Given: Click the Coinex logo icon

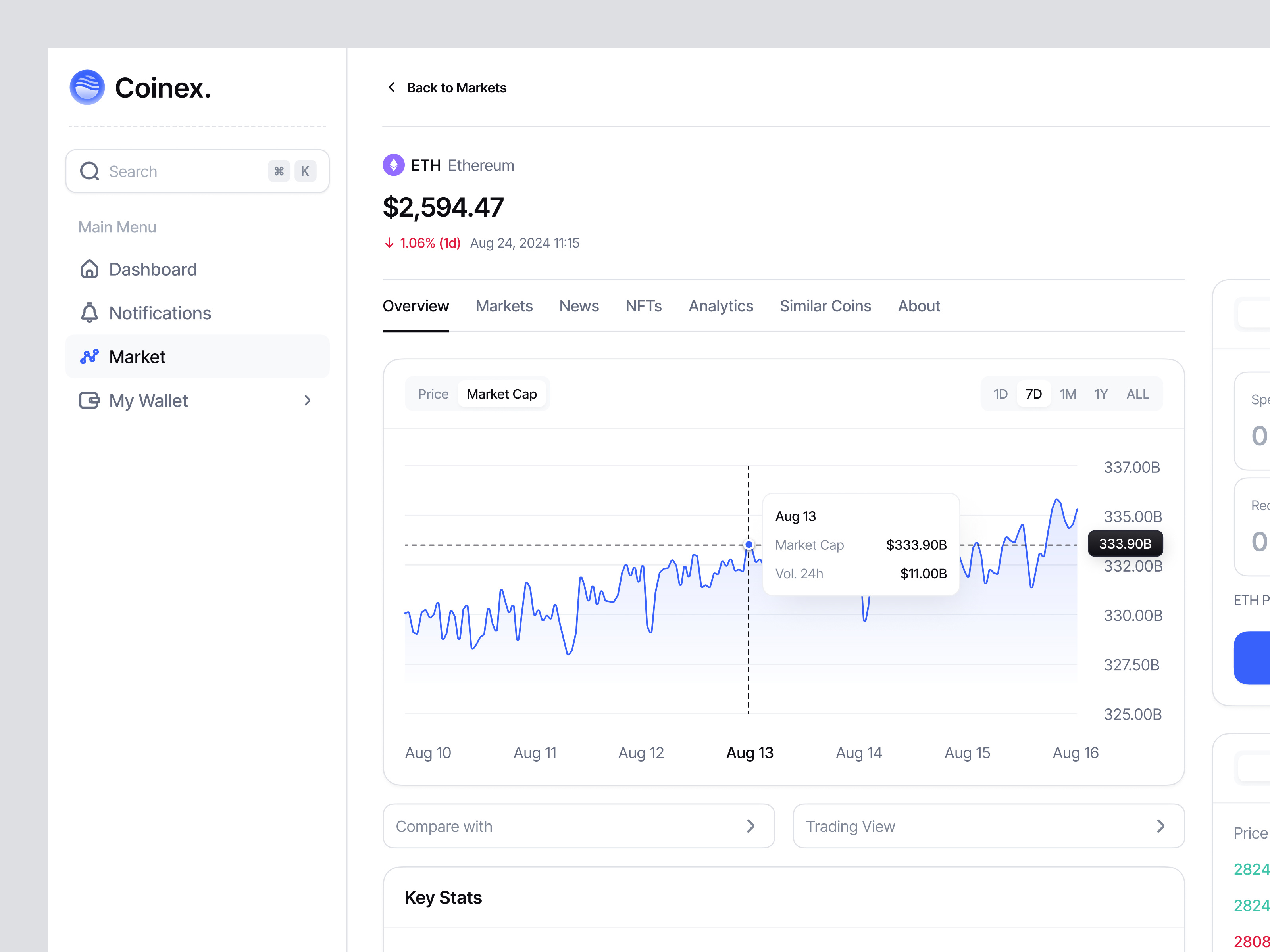Looking at the screenshot, I should coord(87,87).
